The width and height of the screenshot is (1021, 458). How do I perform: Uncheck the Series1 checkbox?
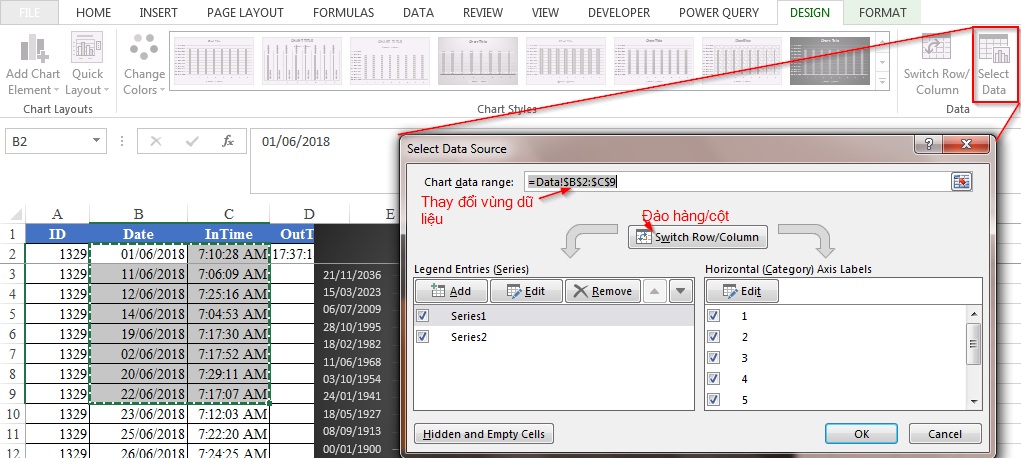[423, 316]
